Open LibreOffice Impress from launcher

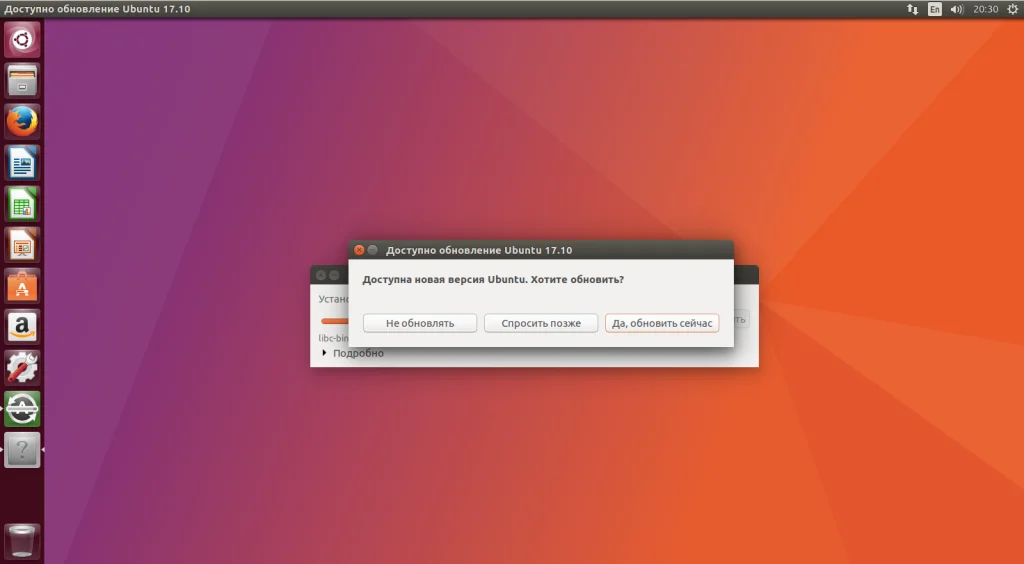pos(22,245)
